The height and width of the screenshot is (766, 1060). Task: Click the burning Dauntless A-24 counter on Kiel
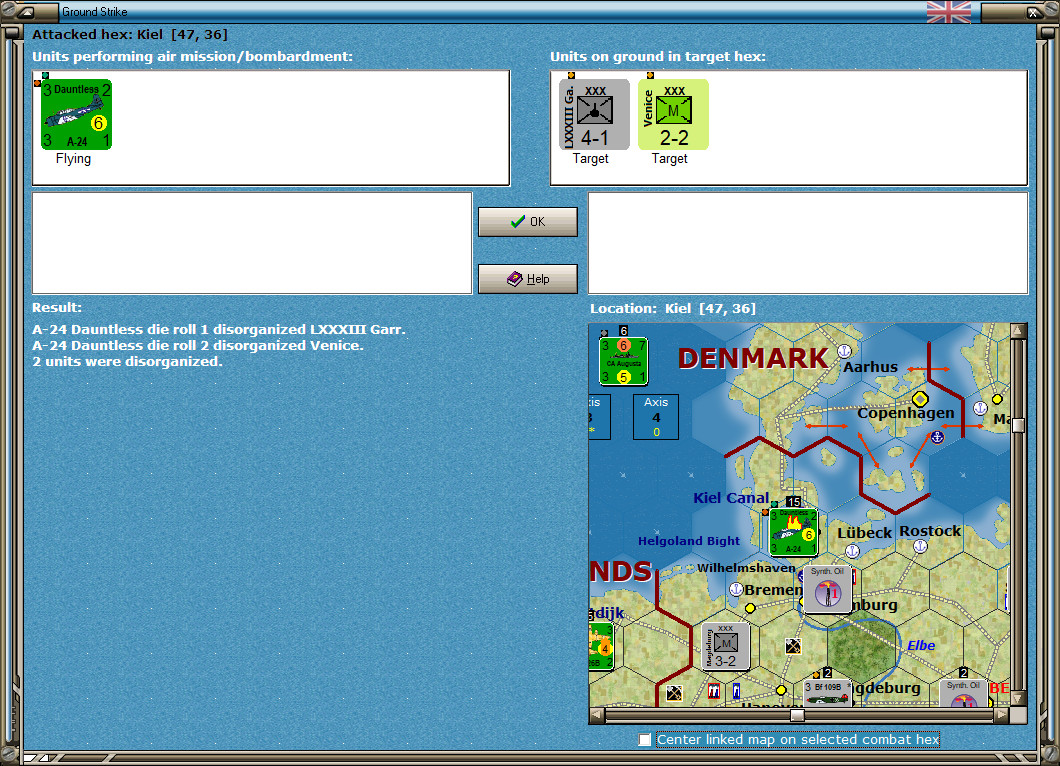point(794,532)
